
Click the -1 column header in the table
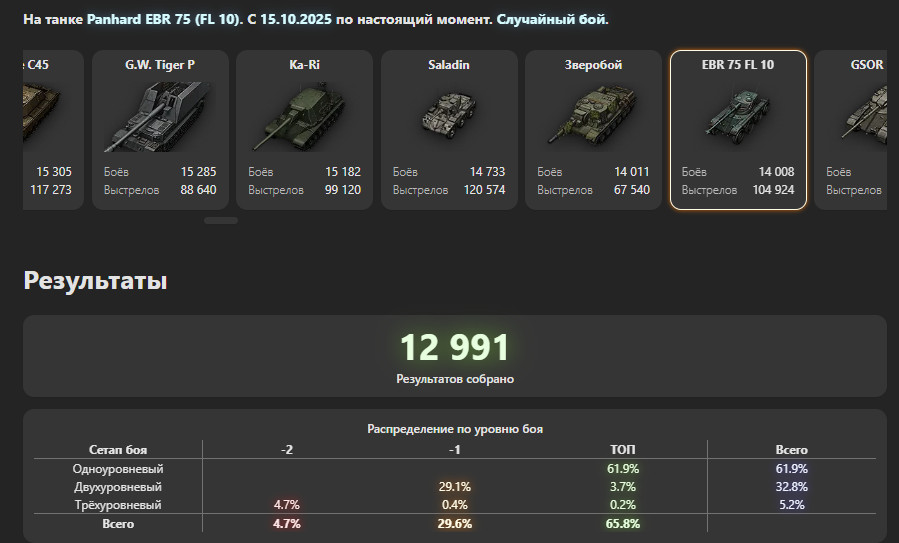(454, 450)
